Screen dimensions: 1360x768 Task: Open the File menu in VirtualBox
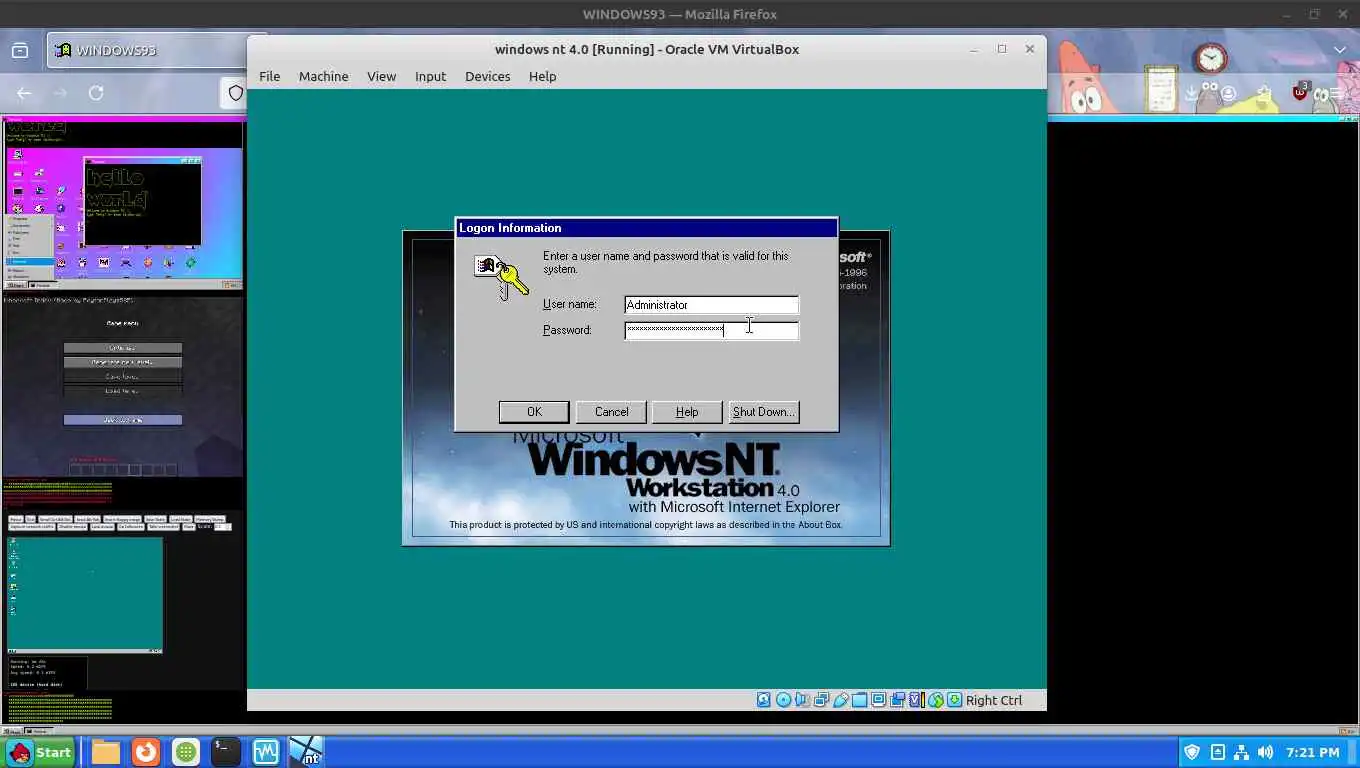coord(269,76)
